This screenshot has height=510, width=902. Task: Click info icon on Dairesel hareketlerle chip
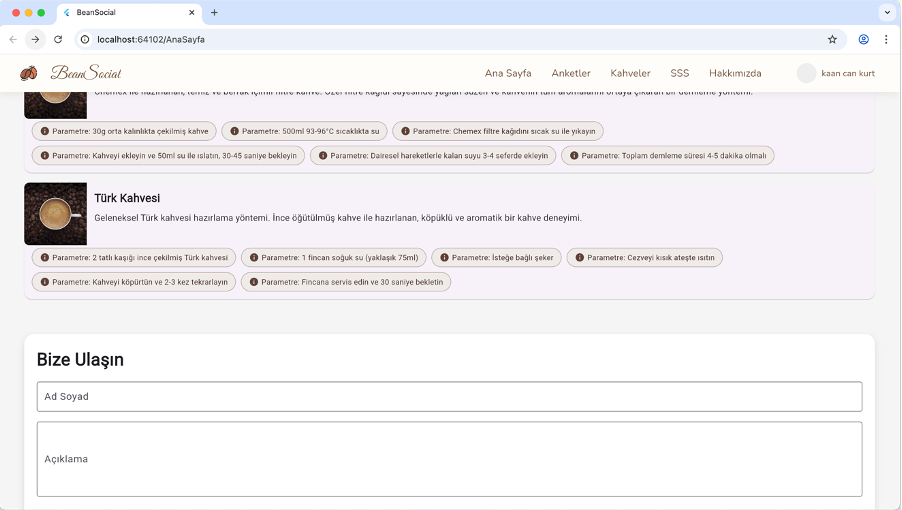[x=323, y=155]
